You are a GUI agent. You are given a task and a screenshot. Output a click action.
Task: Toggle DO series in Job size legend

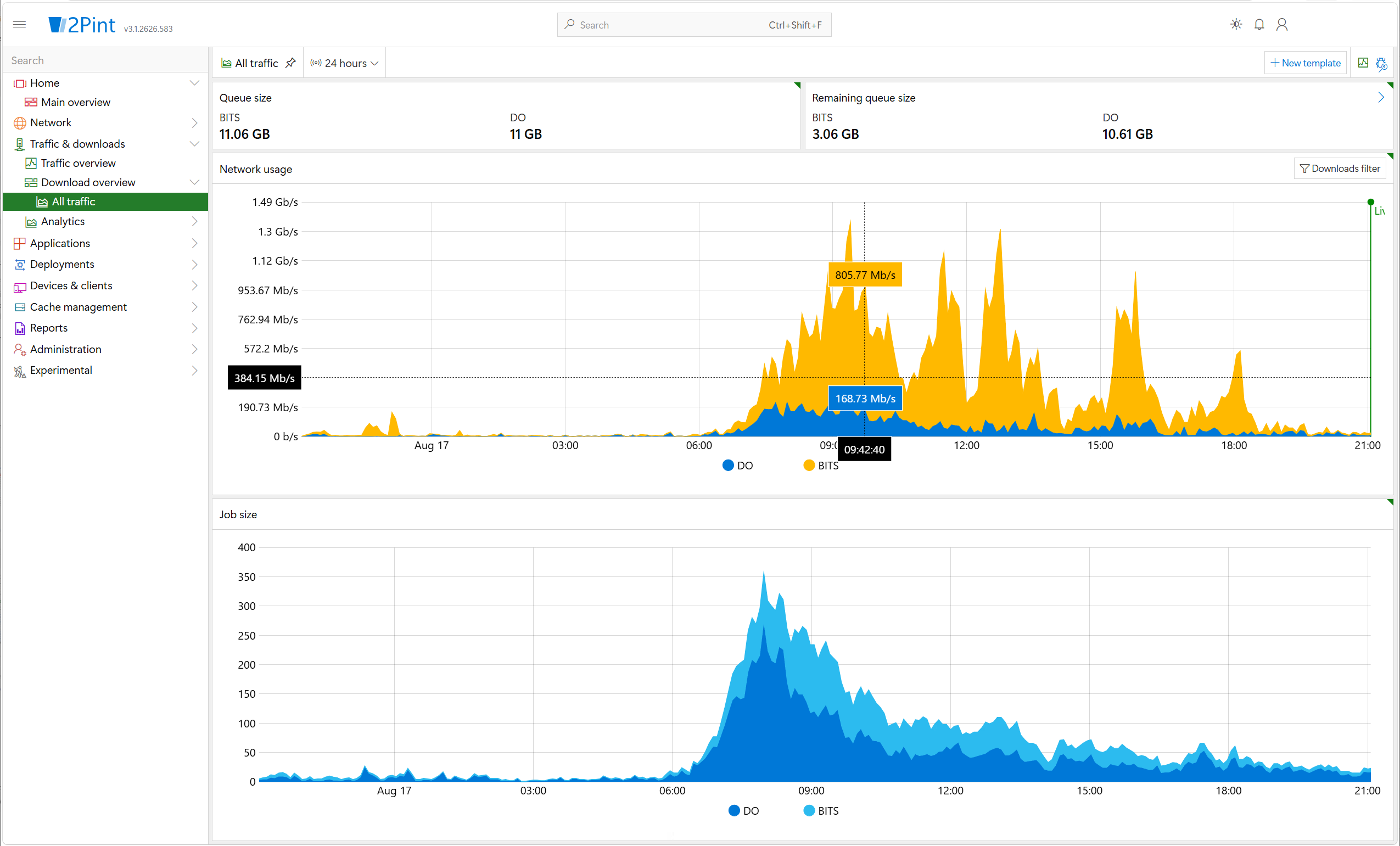(743, 811)
